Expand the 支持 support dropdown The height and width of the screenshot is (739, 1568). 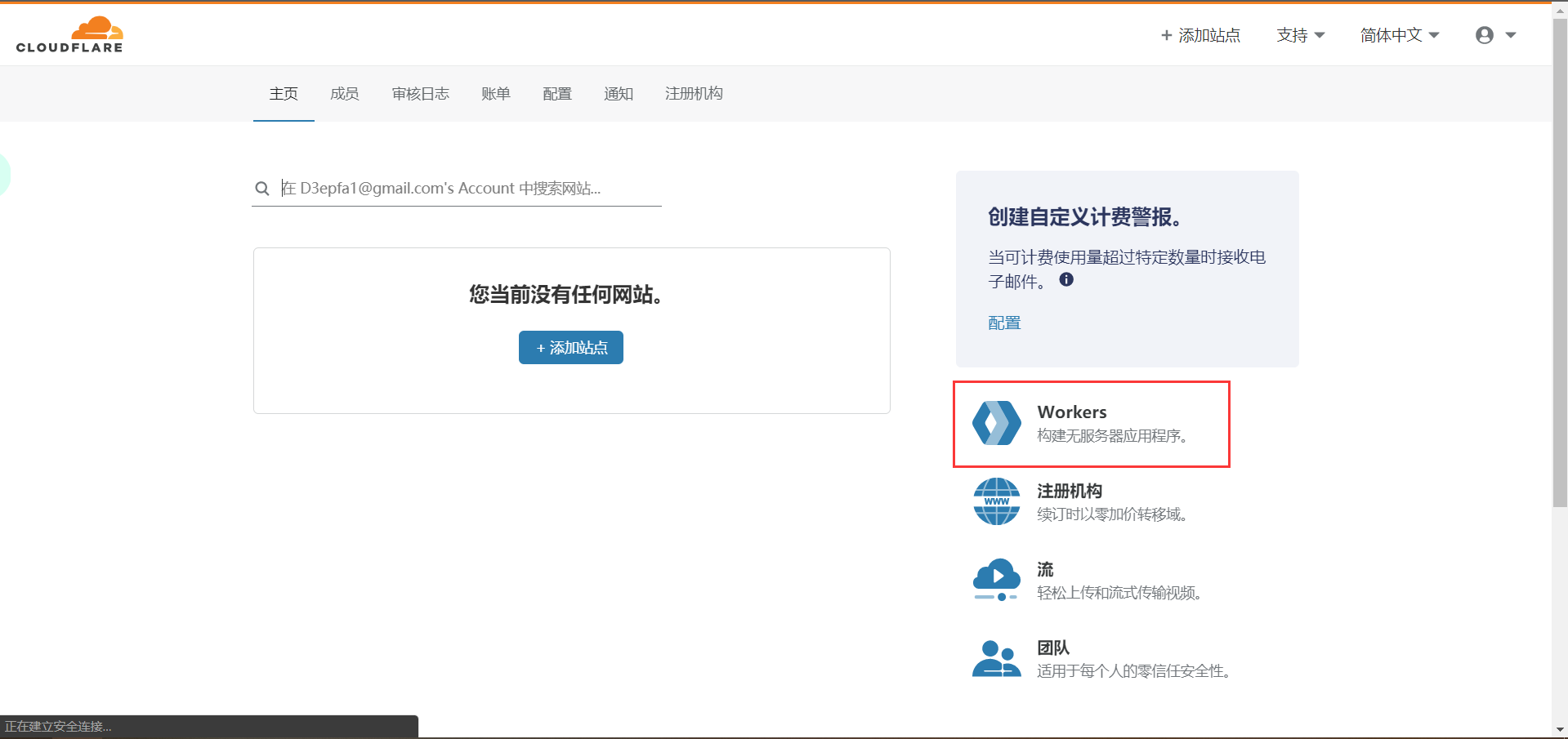(1301, 35)
